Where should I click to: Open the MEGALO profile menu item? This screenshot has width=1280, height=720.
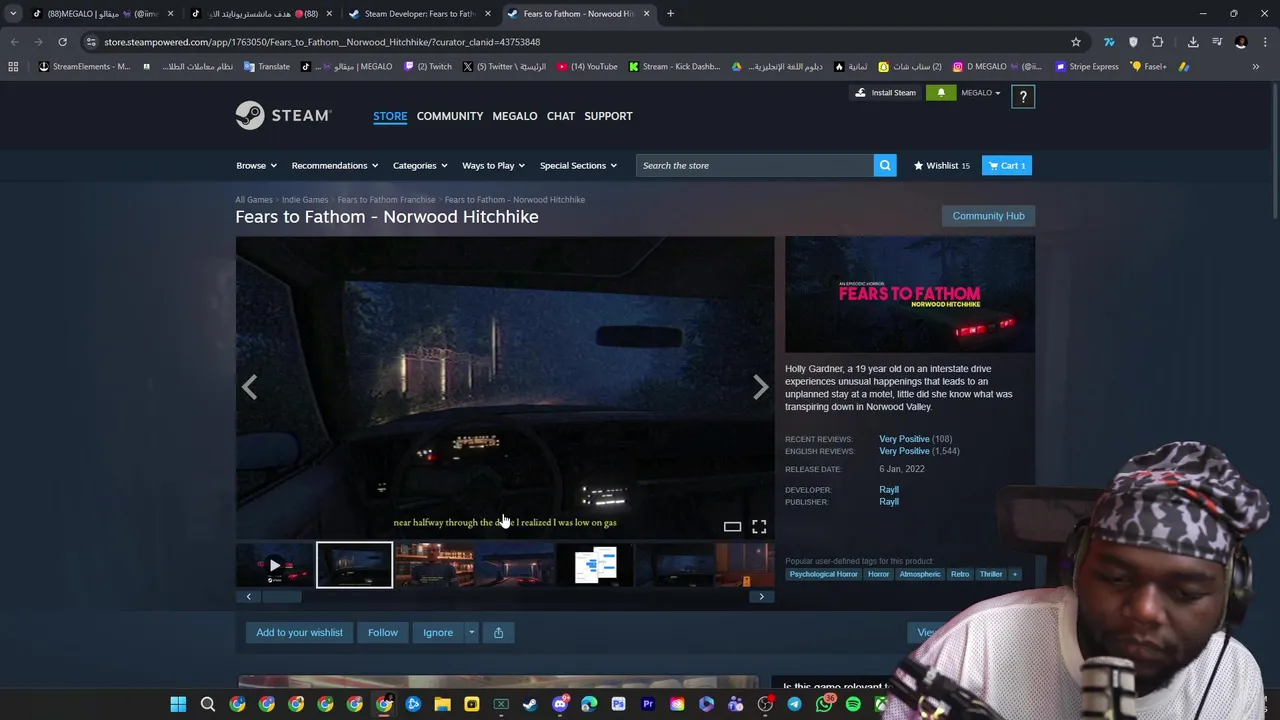[x=515, y=116]
